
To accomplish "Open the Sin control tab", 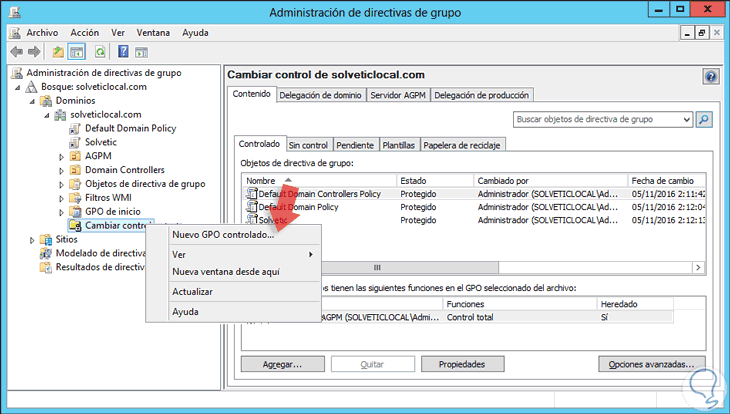I will point(308,145).
